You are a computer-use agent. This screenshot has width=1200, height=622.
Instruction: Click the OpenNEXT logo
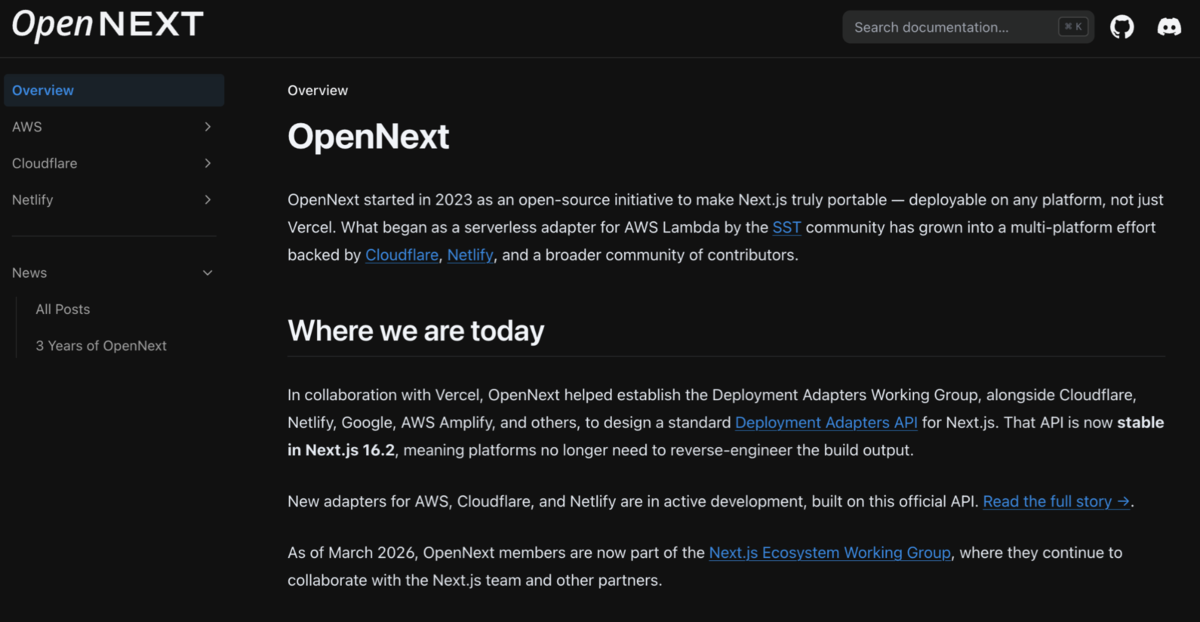108,25
